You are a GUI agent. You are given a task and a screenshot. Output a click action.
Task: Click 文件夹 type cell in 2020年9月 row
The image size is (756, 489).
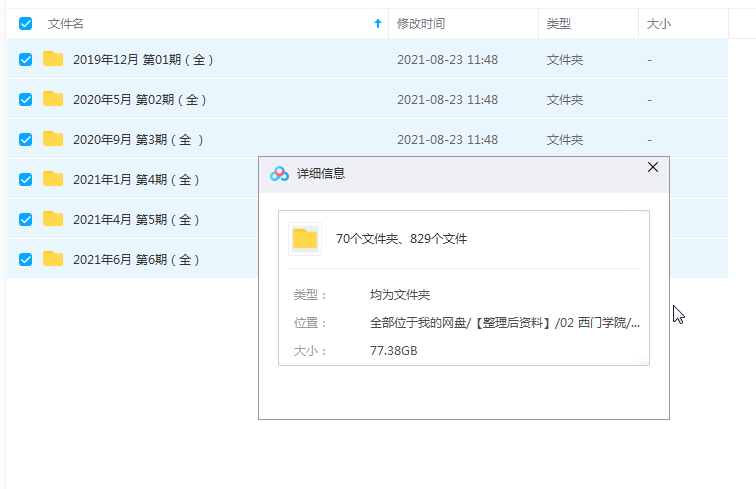(565, 140)
